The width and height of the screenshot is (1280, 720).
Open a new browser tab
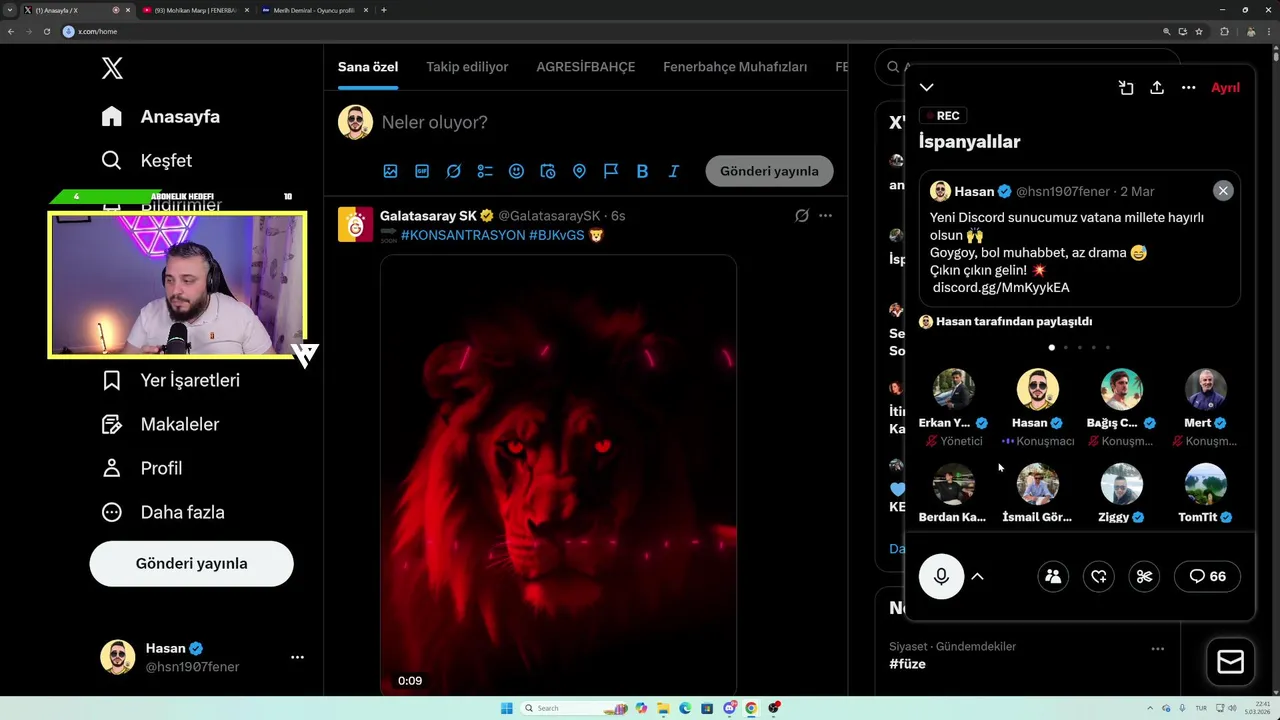tap(384, 10)
